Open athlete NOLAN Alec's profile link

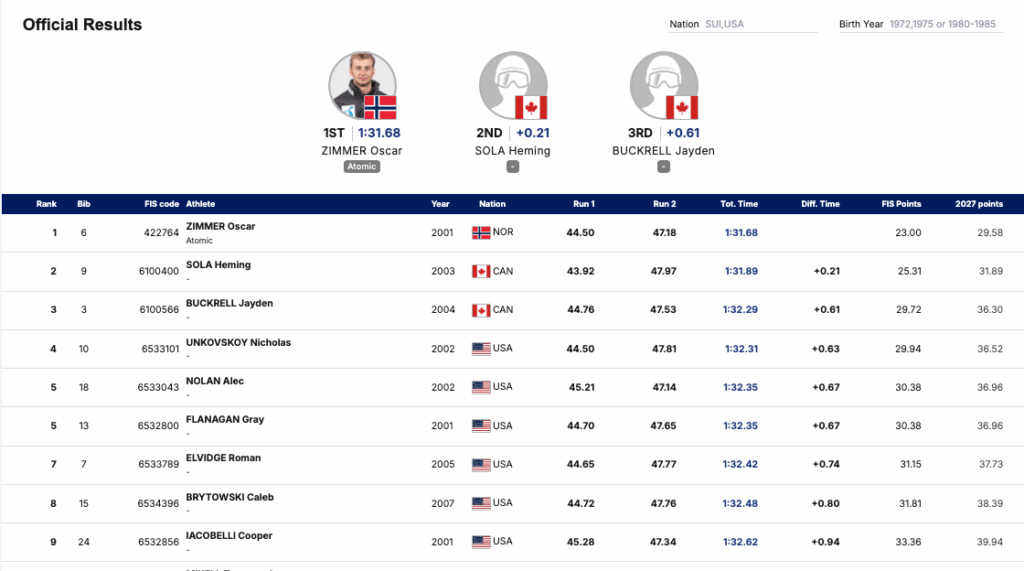click(x=215, y=381)
